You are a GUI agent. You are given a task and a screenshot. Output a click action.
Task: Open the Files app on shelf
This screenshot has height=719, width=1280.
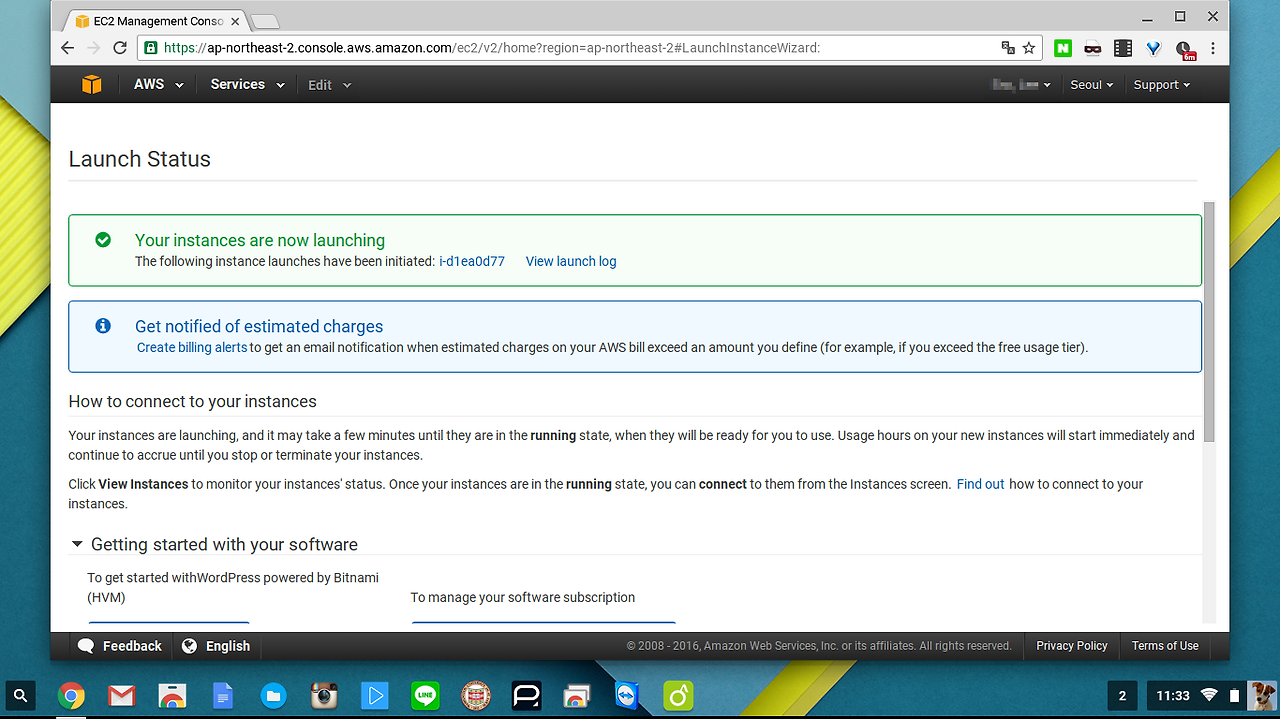point(273,696)
